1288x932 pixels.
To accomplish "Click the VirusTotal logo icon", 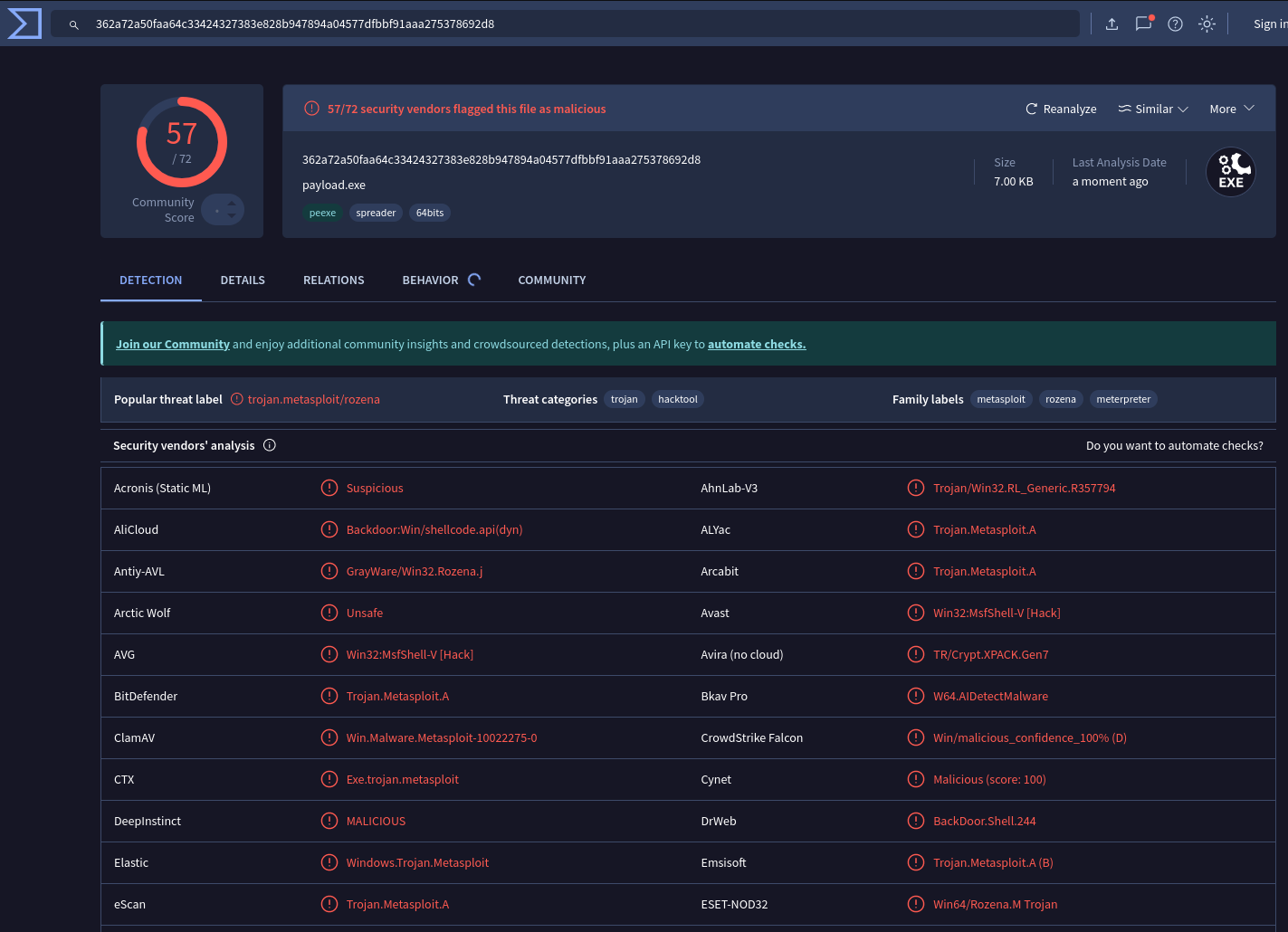I will [24, 24].
